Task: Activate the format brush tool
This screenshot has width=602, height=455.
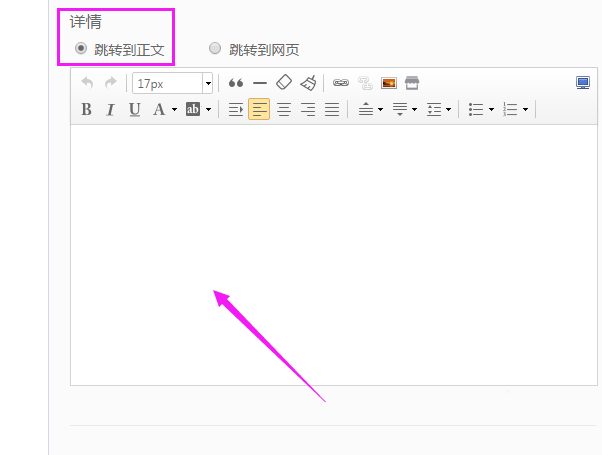Action: [309, 83]
